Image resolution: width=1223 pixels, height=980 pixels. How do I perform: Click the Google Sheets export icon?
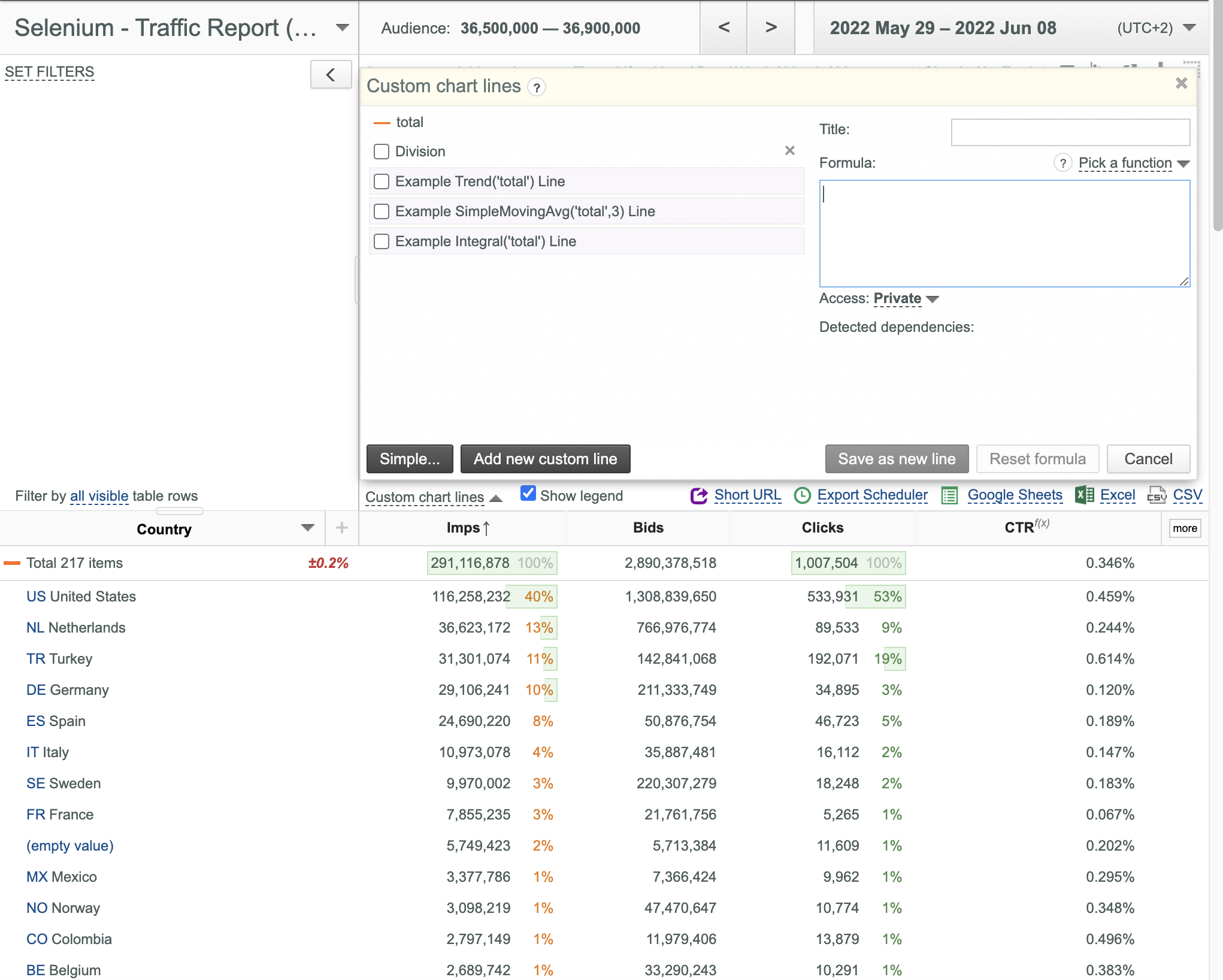(x=949, y=495)
